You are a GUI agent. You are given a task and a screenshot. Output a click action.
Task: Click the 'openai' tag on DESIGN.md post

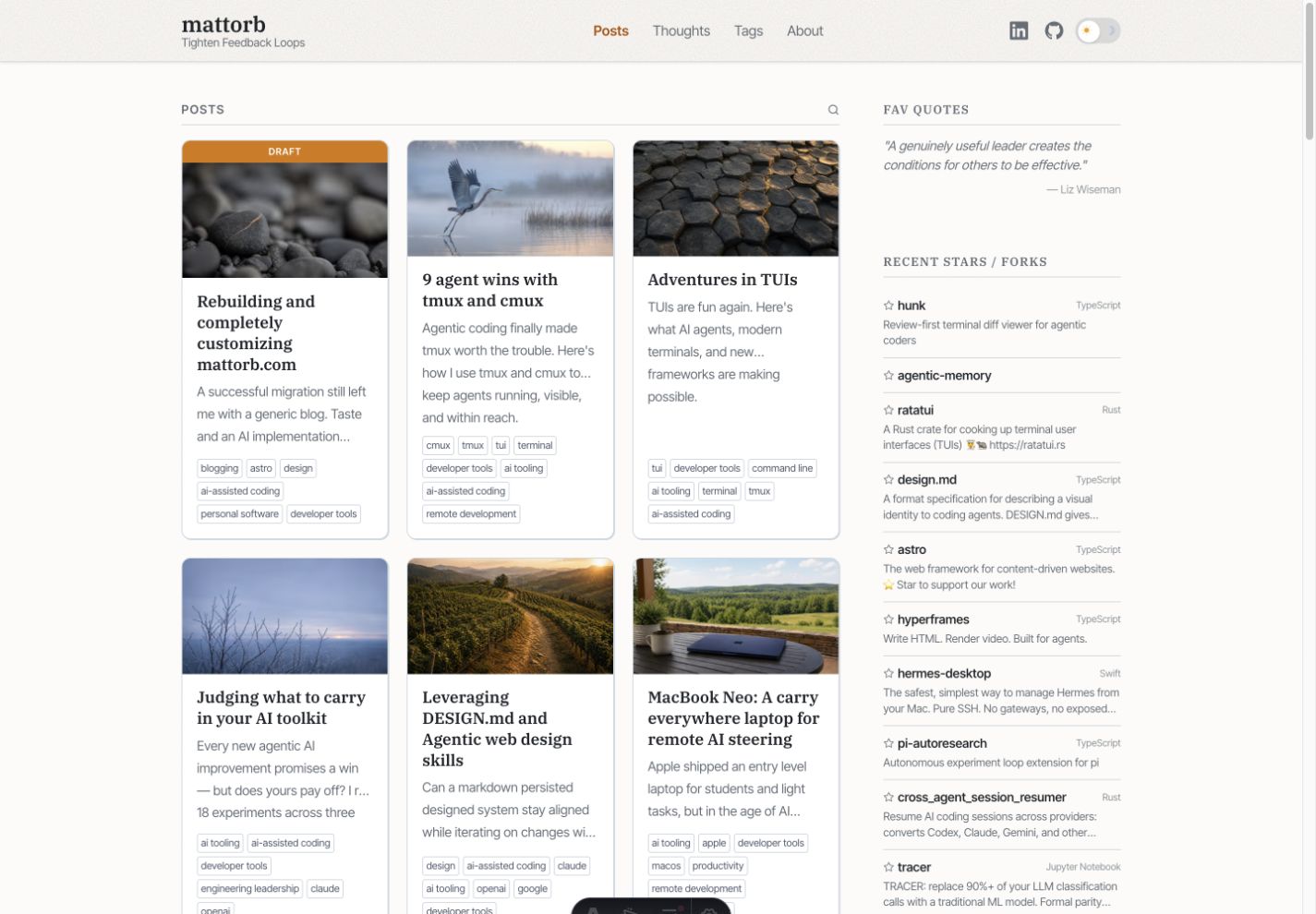[491, 889]
